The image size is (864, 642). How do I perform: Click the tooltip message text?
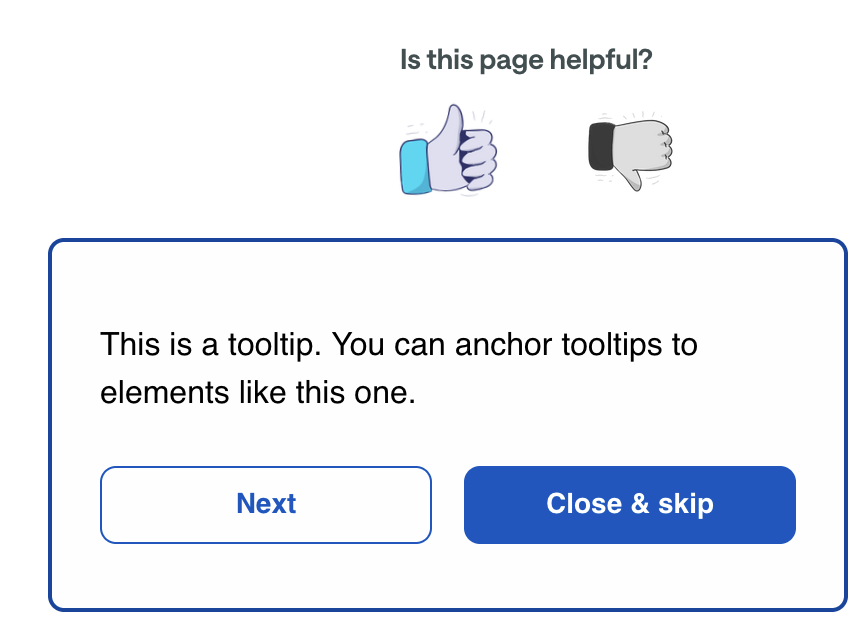click(x=399, y=368)
